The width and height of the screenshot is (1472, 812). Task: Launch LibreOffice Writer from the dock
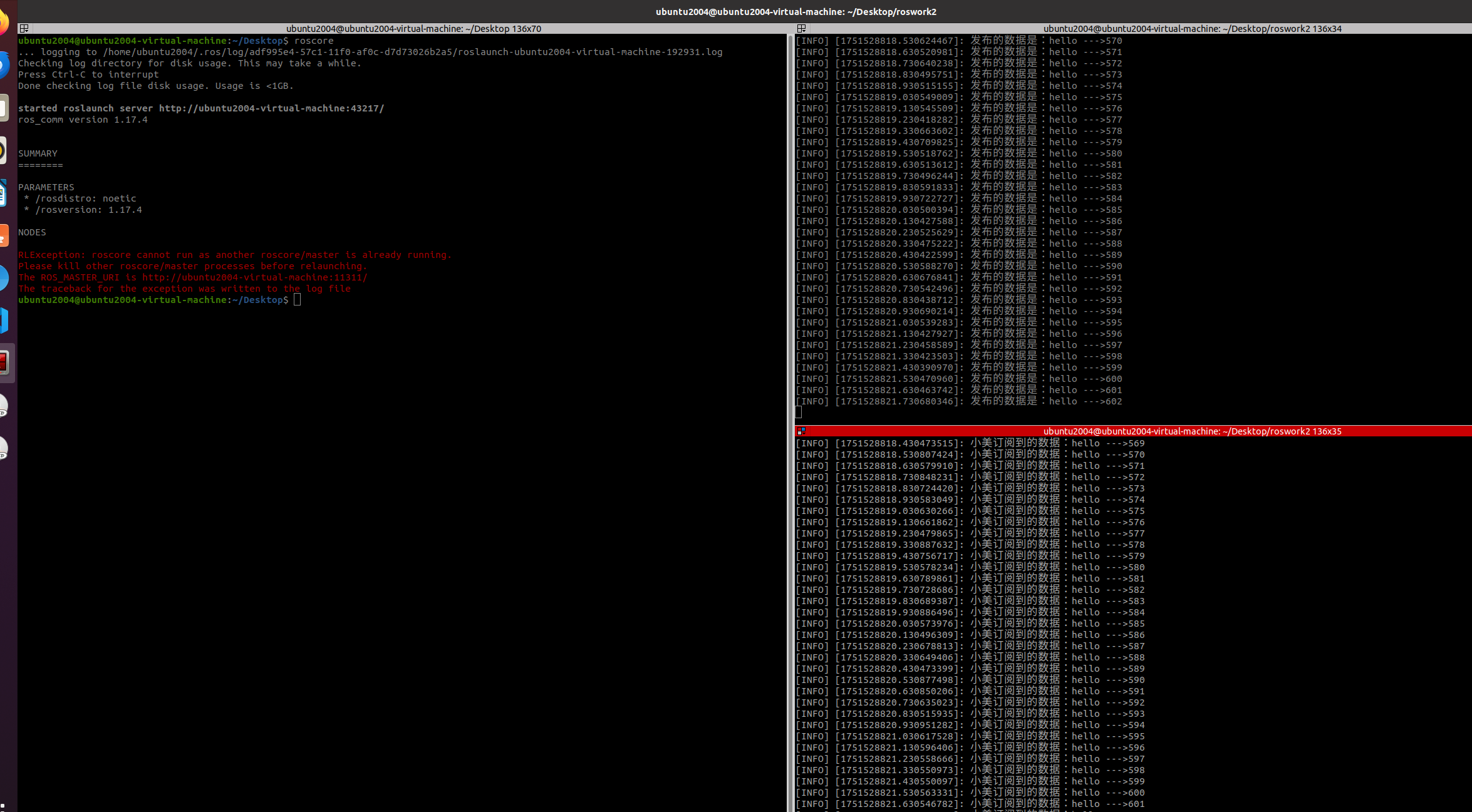(3, 193)
